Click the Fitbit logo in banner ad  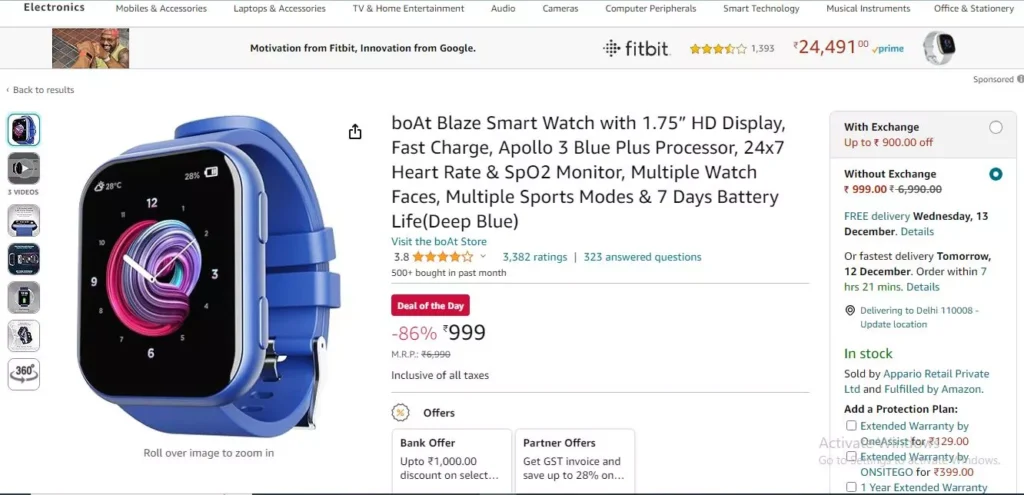coord(636,48)
